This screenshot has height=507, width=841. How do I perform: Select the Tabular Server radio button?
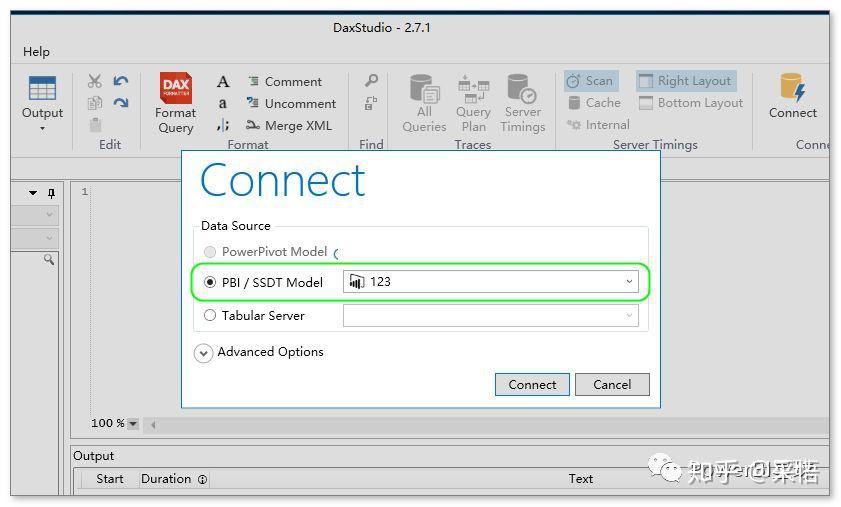tap(210, 315)
